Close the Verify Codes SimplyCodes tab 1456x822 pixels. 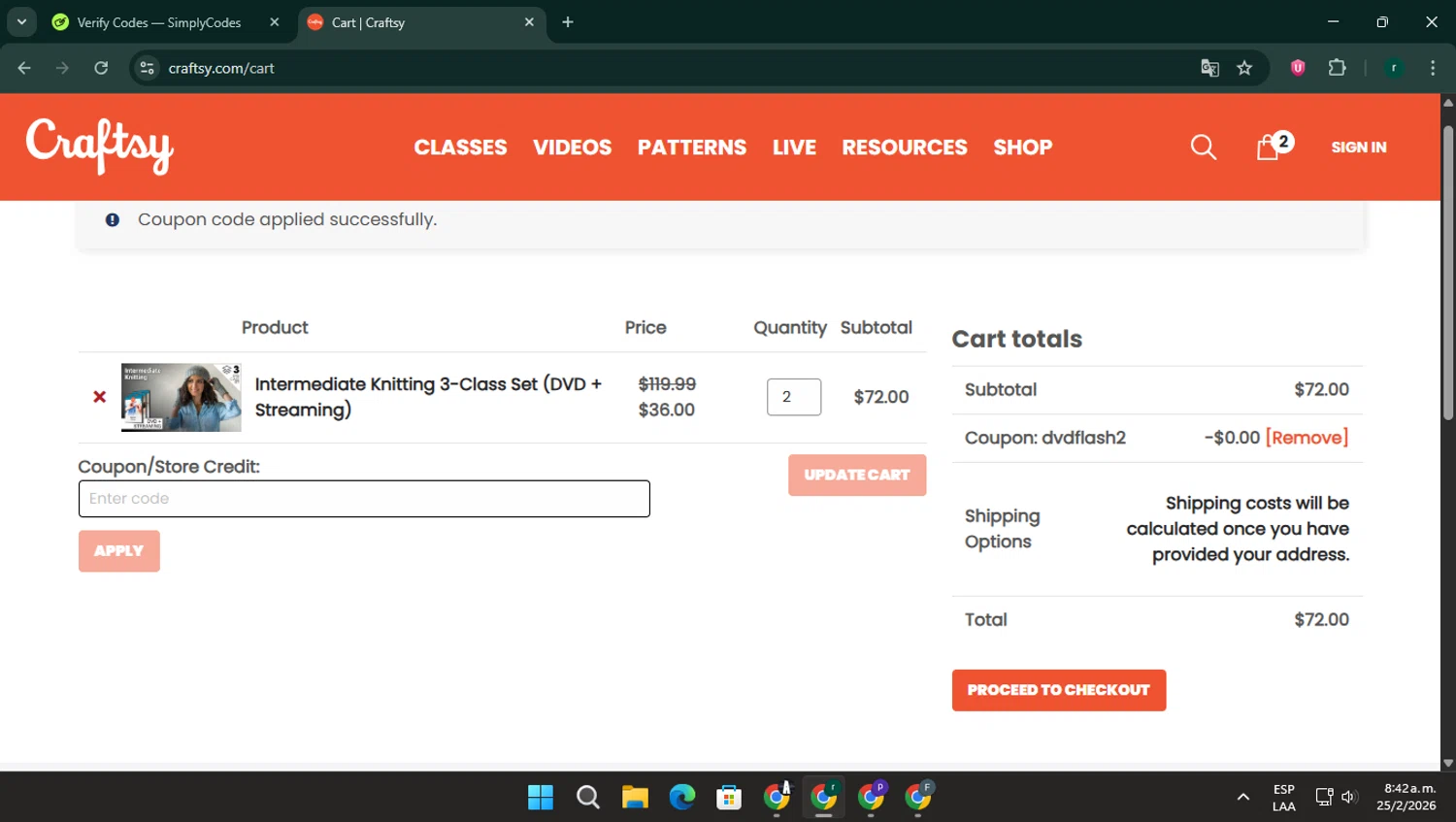coord(275,22)
